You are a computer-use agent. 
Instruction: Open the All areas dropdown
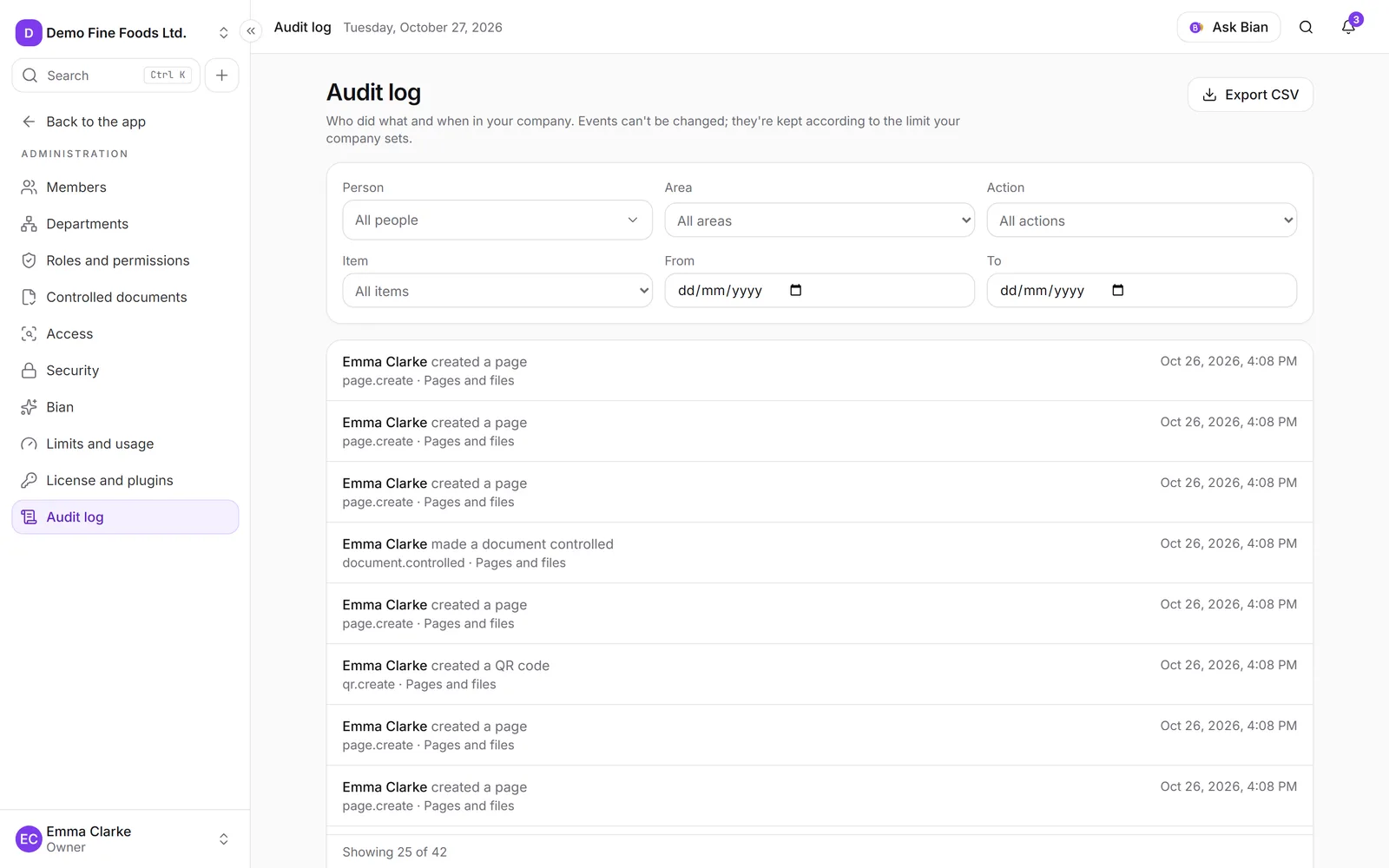point(820,220)
